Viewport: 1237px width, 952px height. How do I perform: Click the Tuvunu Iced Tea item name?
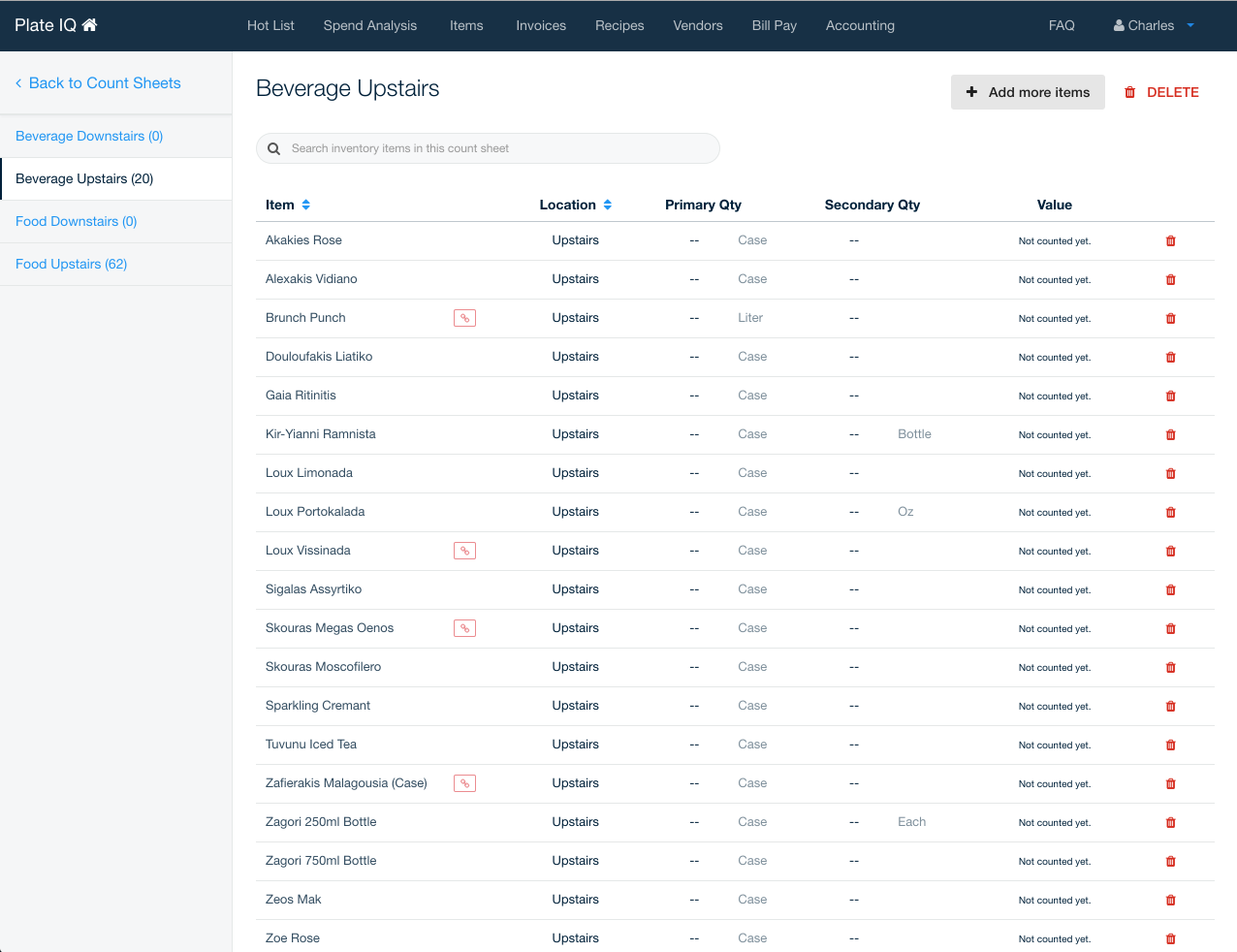point(311,745)
